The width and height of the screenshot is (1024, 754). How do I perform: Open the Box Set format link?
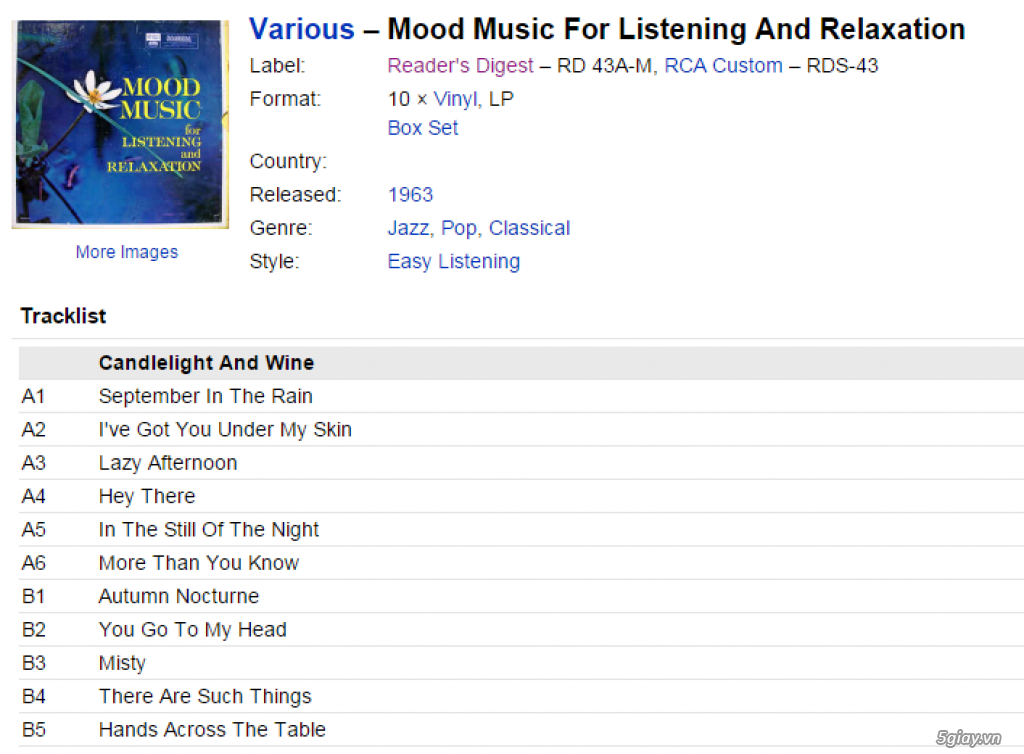point(422,128)
